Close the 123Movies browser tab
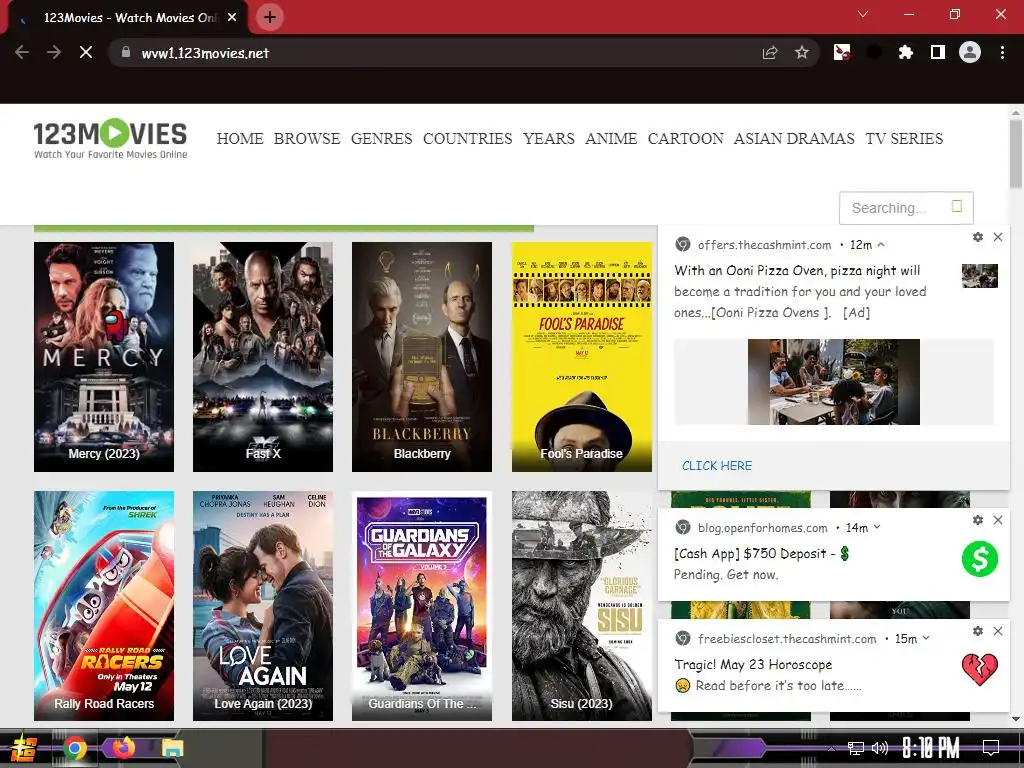Screen dimensions: 1024x768 click(x=232, y=18)
